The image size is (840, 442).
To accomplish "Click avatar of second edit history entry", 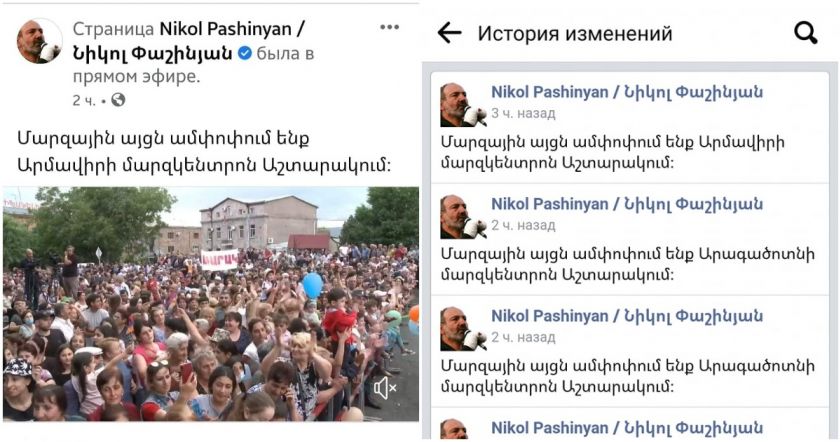I will pyautogui.click(x=462, y=216).
